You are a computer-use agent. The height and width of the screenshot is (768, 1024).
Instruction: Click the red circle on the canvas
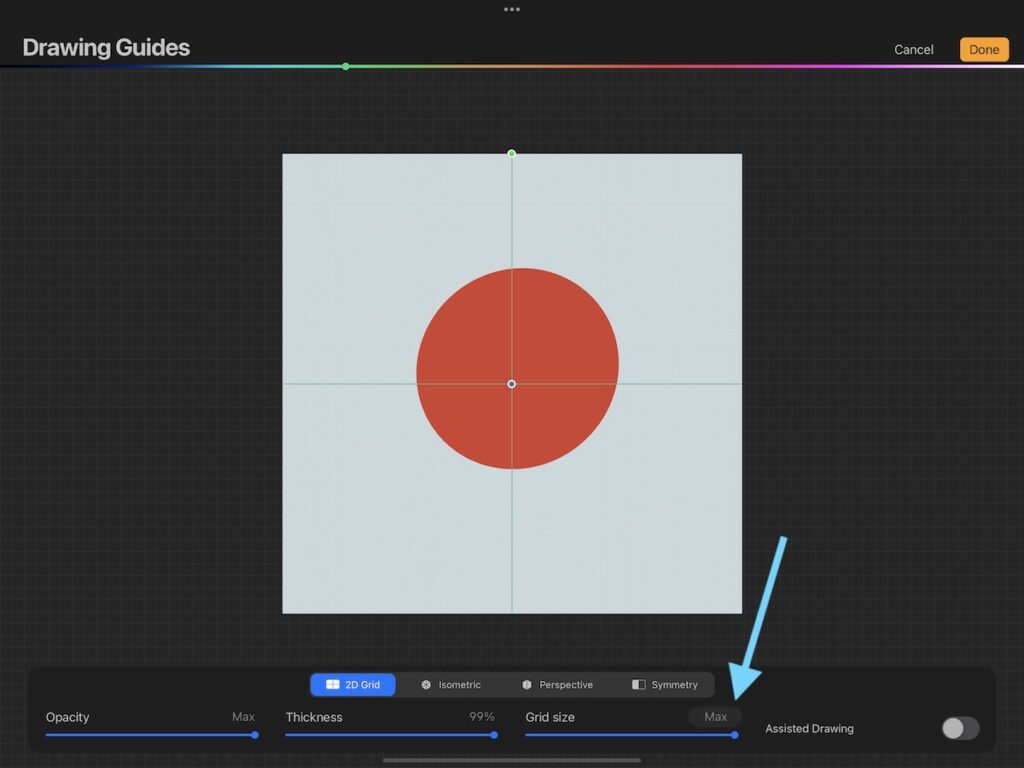click(x=560, y=330)
